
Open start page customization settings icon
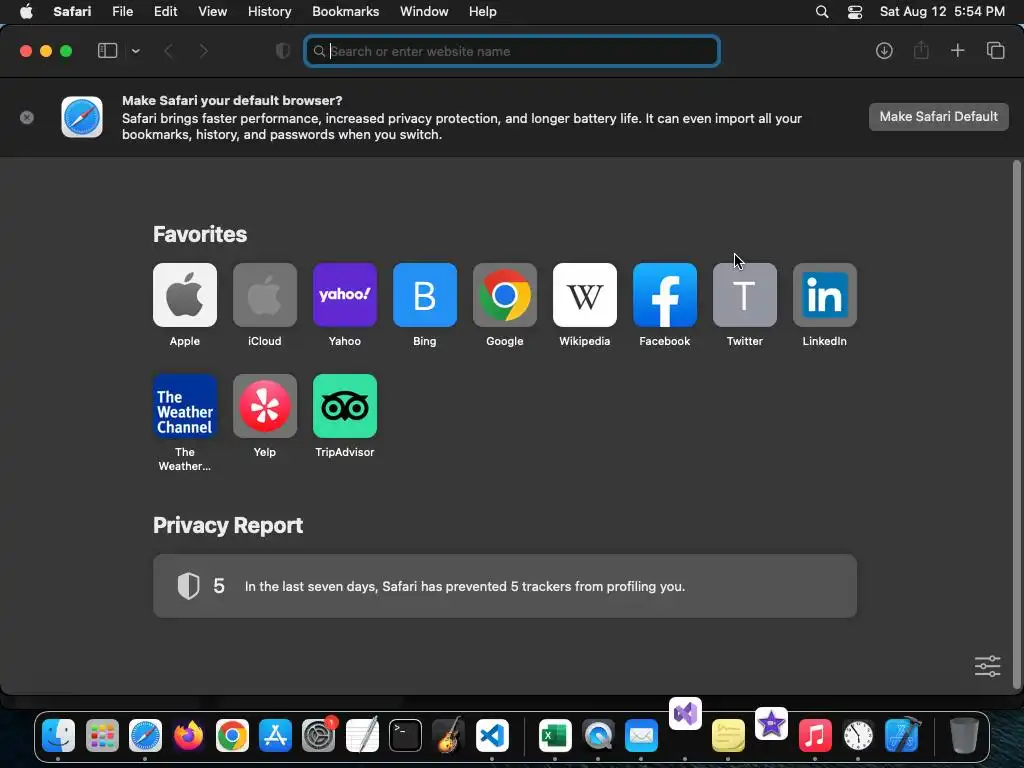click(x=987, y=666)
